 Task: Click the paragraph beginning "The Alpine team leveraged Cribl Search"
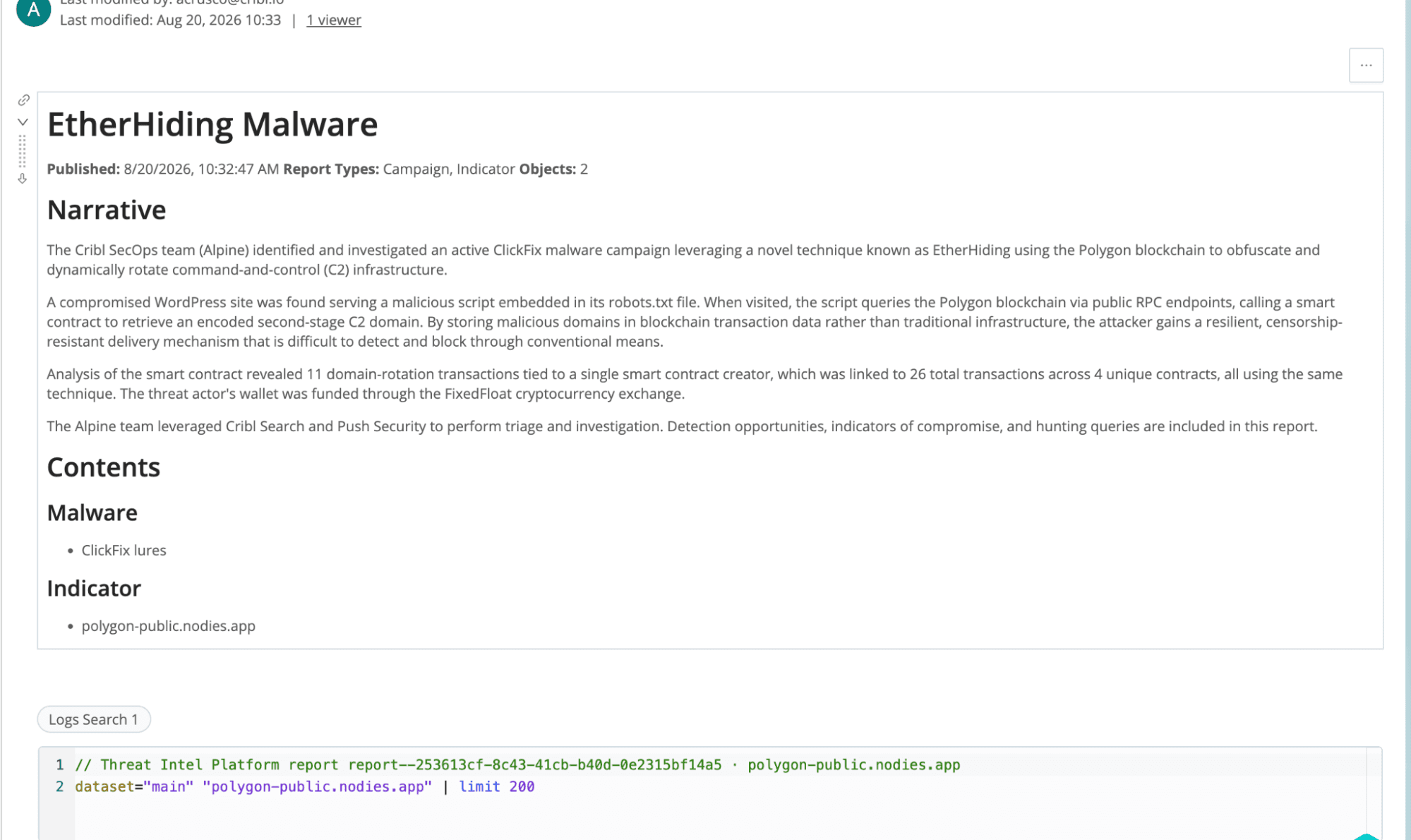682,426
